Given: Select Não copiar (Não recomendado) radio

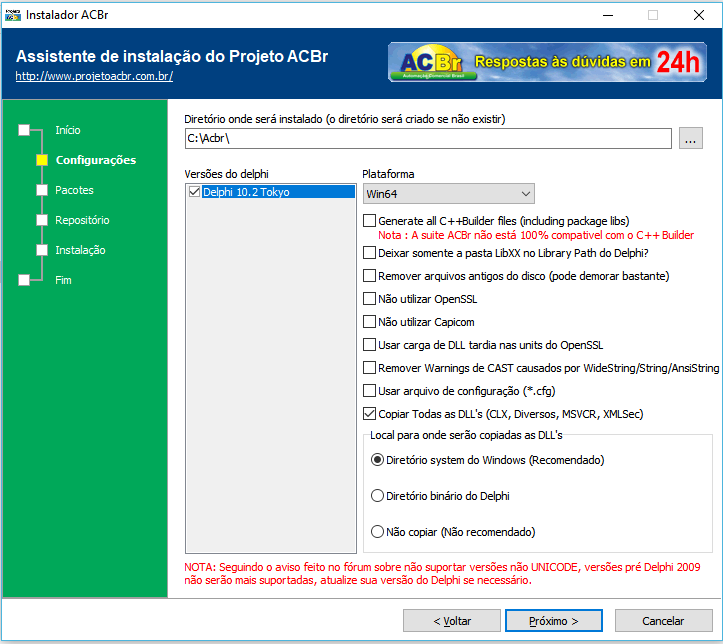Looking at the screenshot, I should tap(377, 532).
